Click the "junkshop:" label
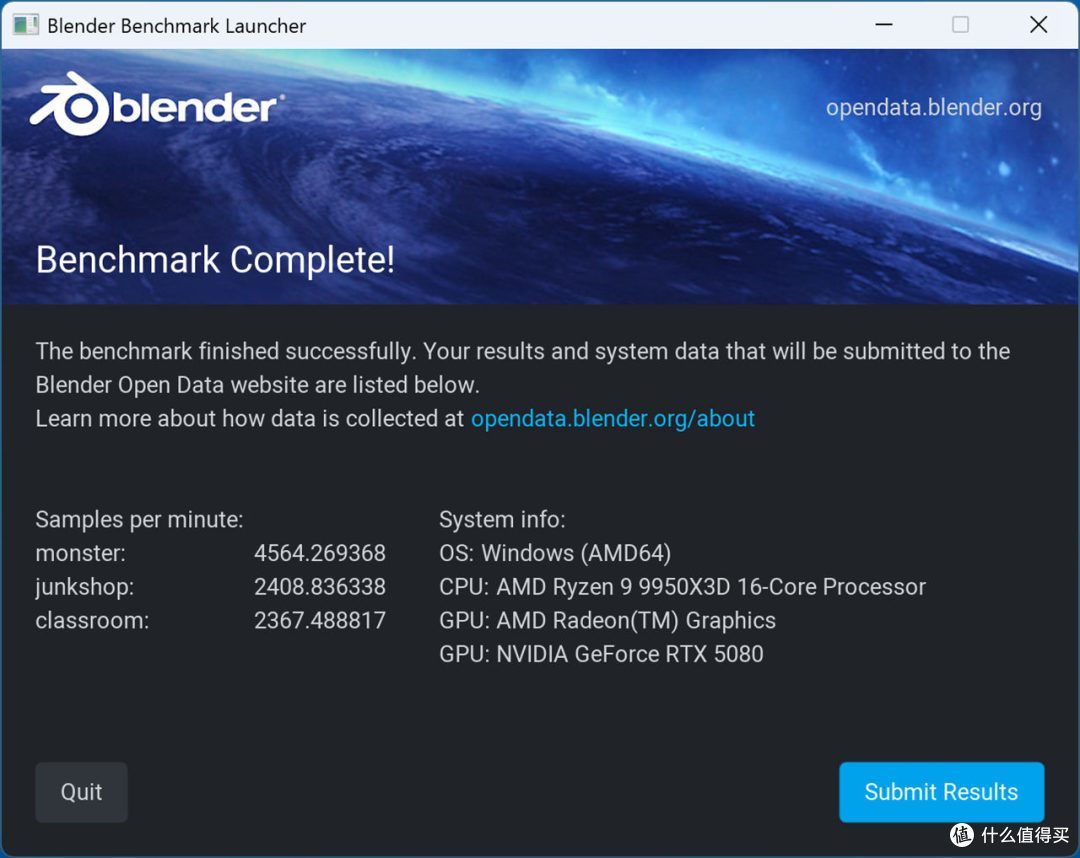Viewport: 1080px width, 858px height. [85, 587]
